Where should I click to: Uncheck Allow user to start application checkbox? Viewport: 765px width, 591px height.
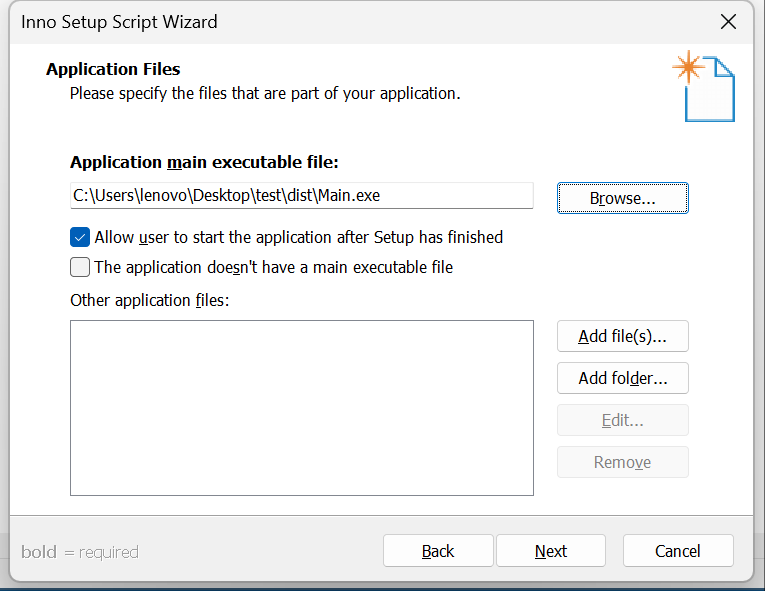pos(80,237)
